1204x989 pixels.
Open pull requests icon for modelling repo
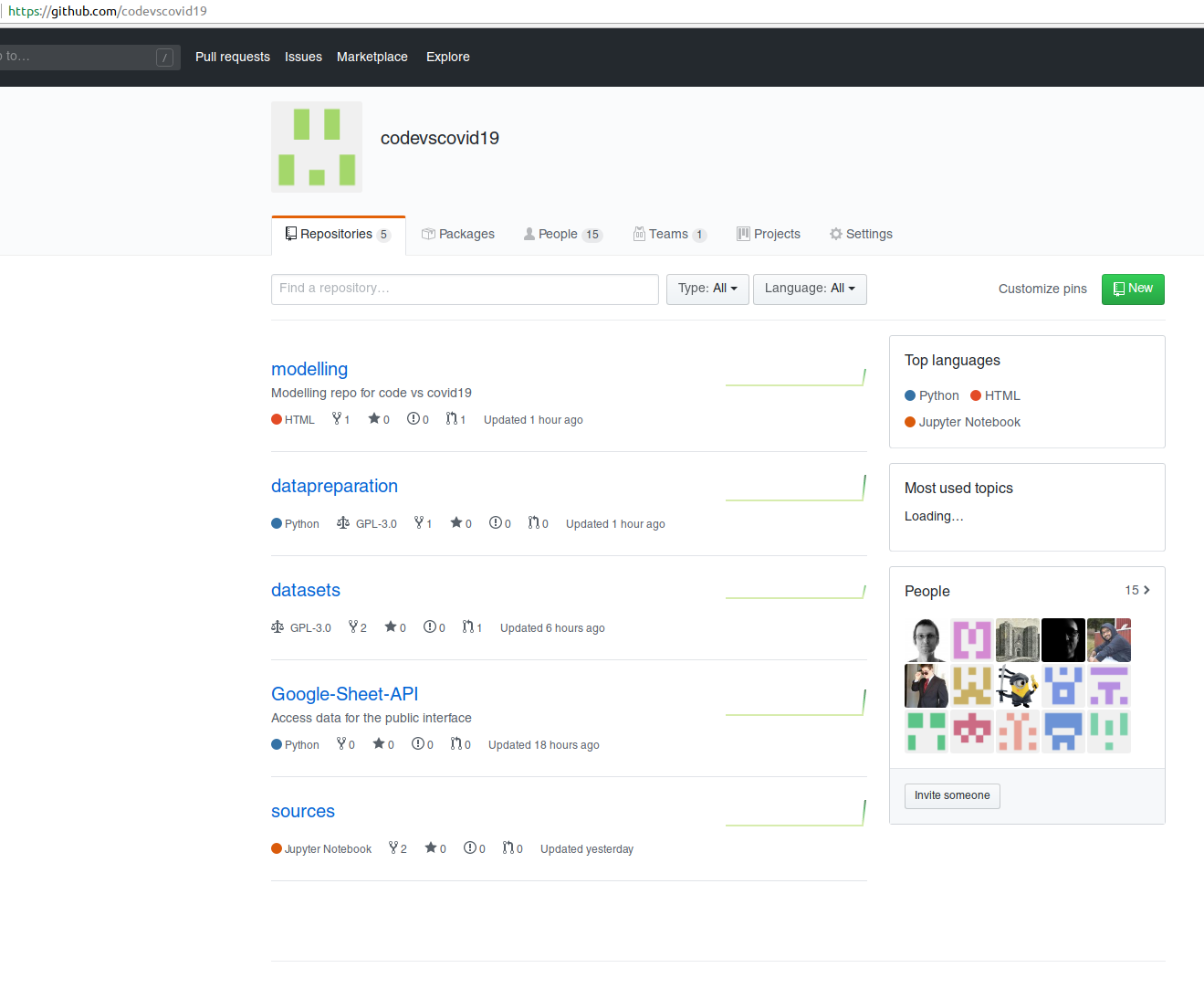[x=452, y=418]
